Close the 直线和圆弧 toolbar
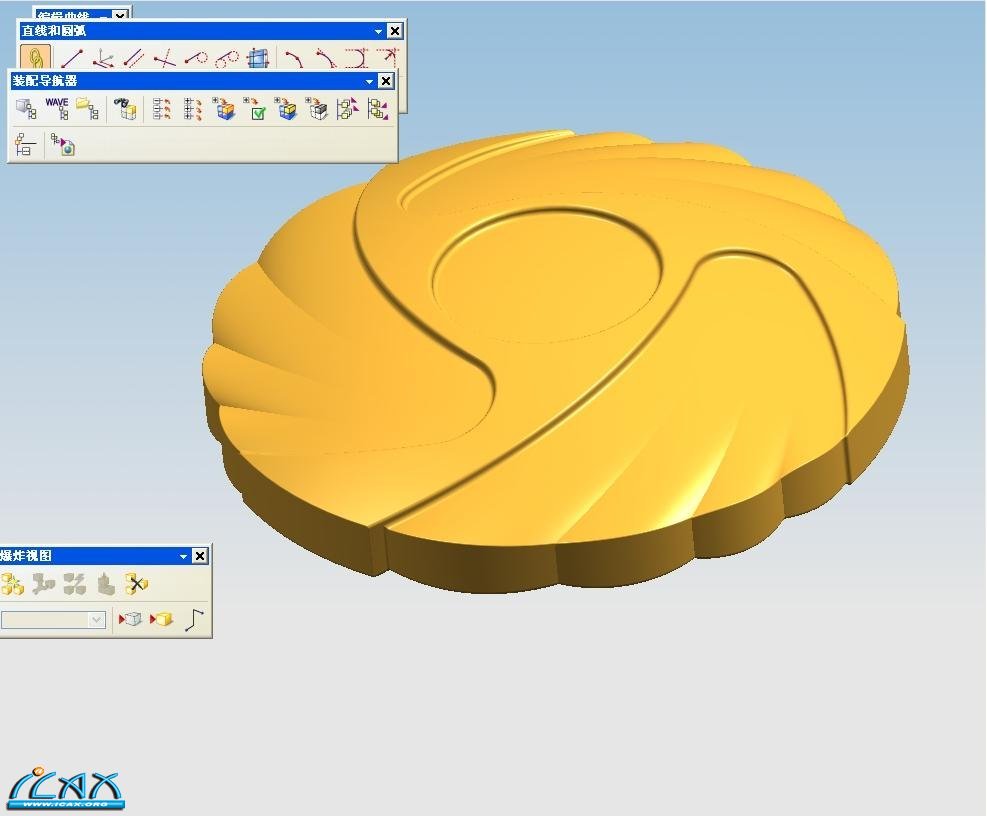 pyautogui.click(x=394, y=30)
